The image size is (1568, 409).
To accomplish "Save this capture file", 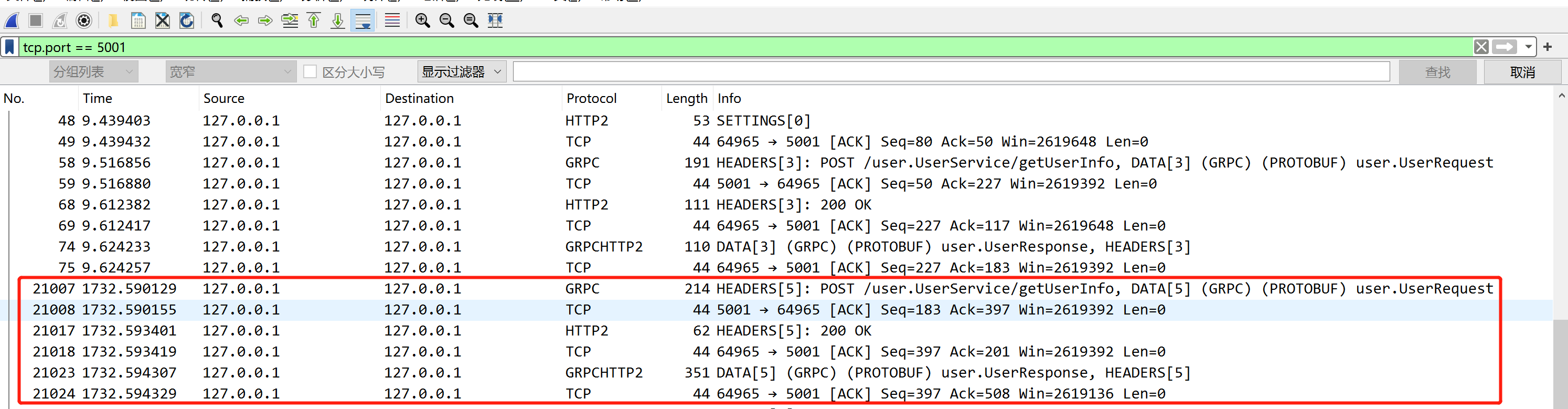I will click(x=138, y=20).
